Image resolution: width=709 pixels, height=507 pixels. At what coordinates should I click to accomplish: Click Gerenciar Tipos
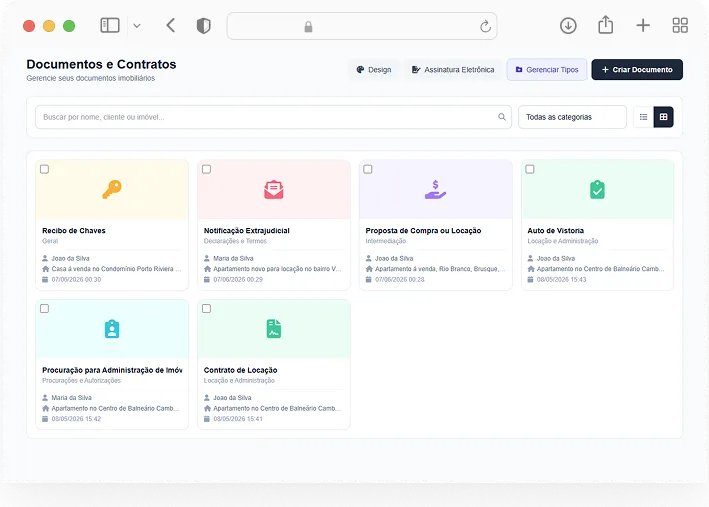point(547,70)
